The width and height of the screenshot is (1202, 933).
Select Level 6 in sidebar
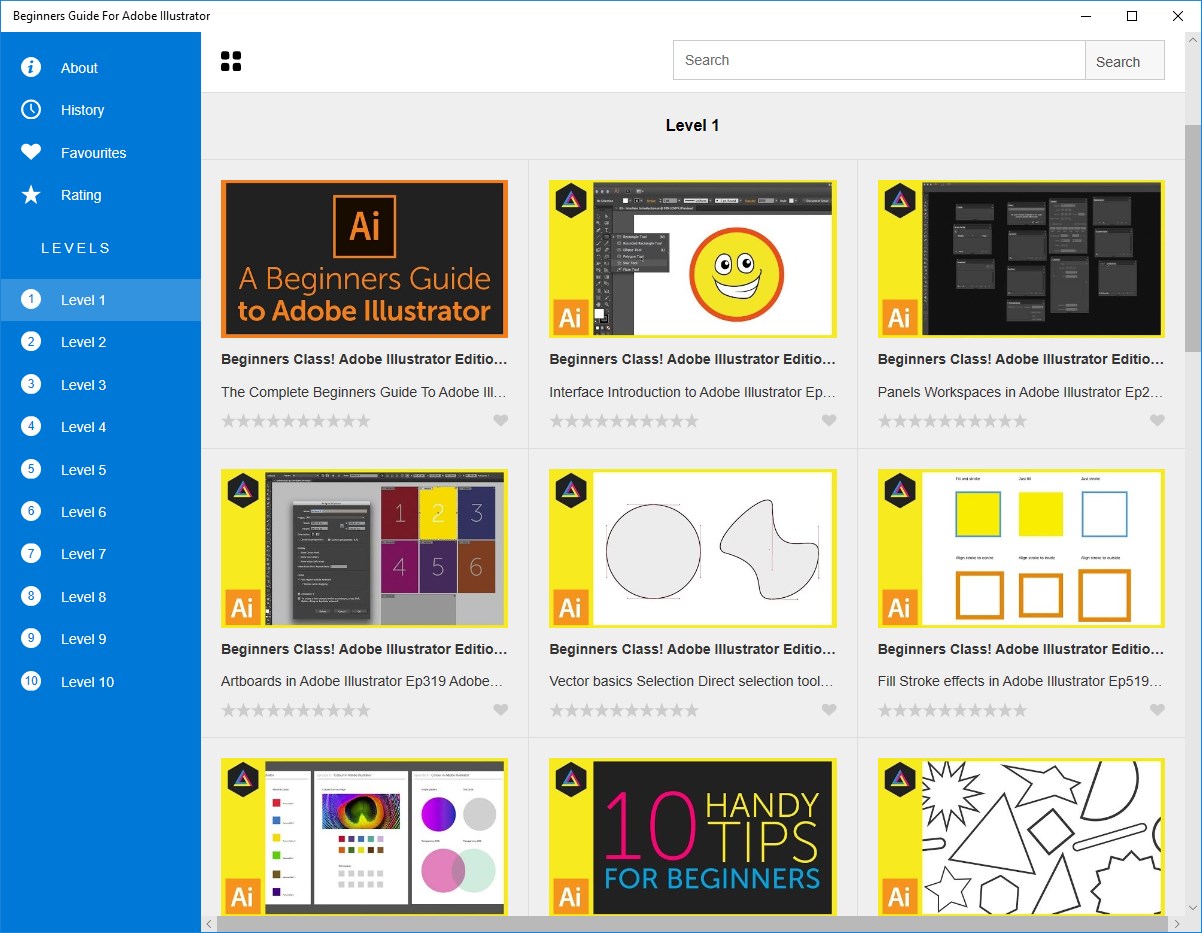point(100,511)
